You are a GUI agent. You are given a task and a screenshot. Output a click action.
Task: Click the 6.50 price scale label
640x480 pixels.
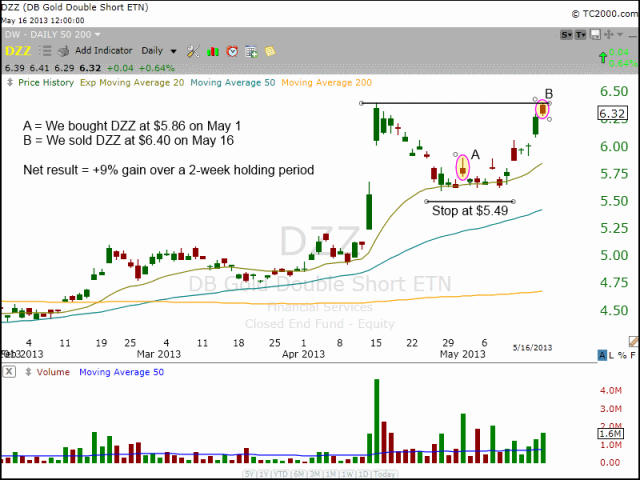[x=614, y=91]
